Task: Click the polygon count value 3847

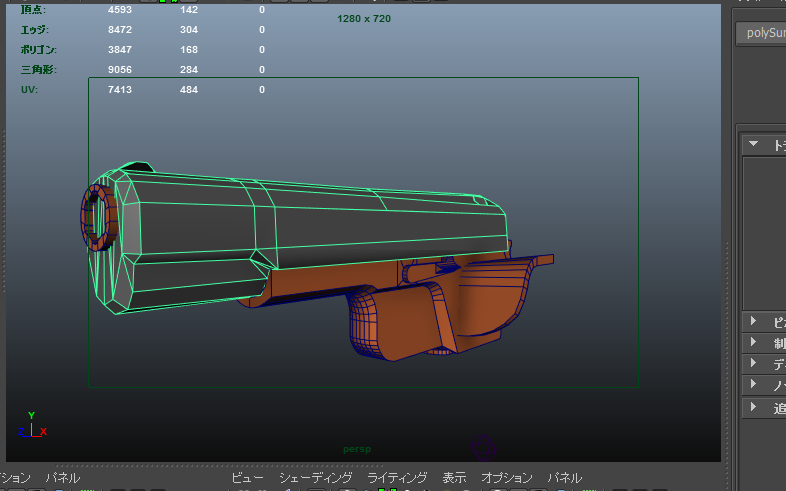Action: point(120,50)
